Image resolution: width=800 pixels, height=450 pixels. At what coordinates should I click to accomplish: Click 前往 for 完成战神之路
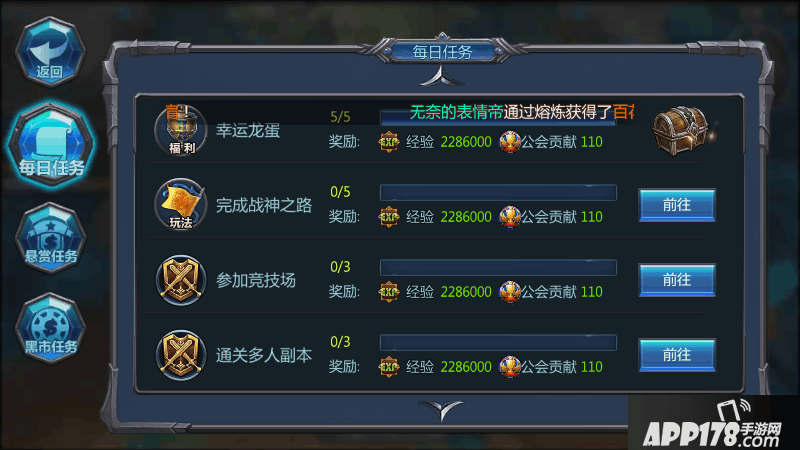point(677,205)
